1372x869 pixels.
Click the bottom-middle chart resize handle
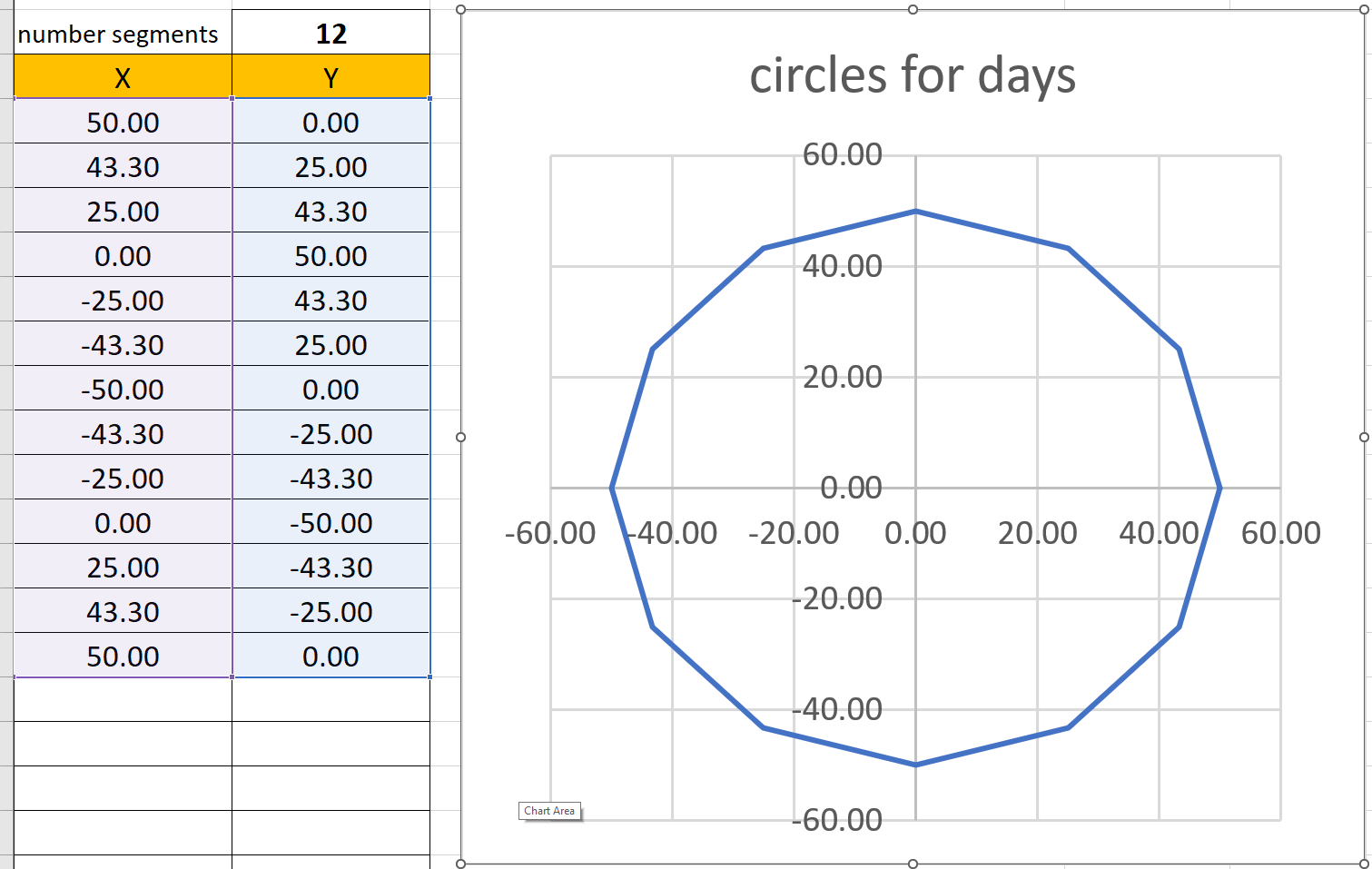coord(913,864)
